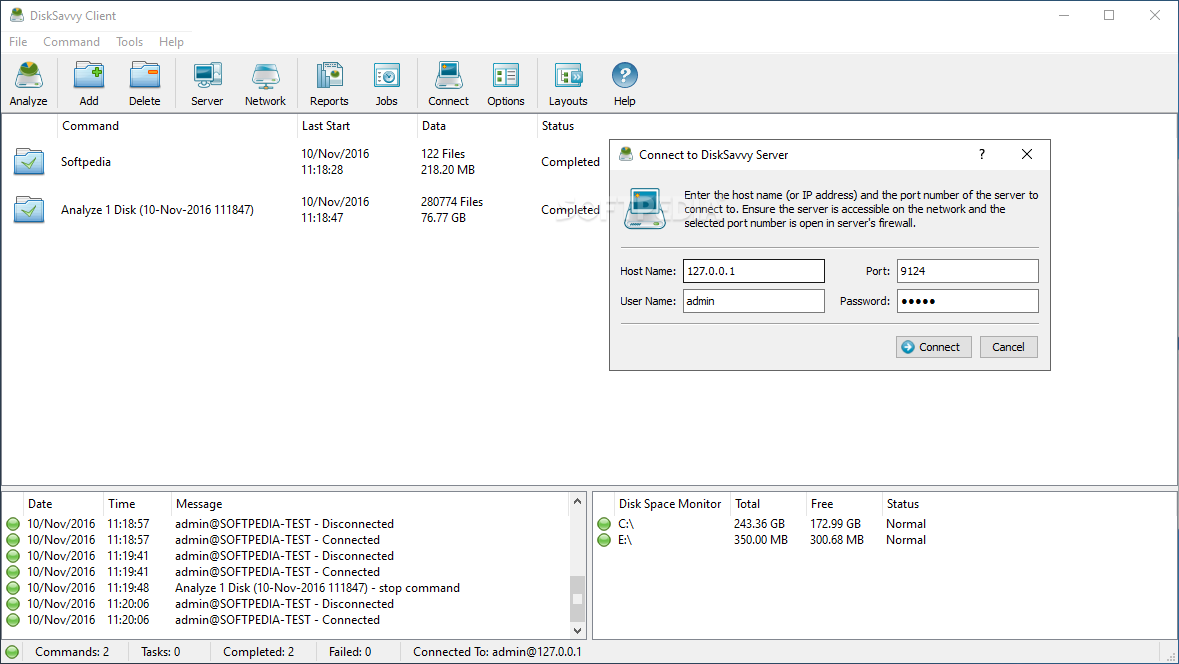Open the Server toolbar icon
Screen dimensions: 1179x664
click(x=207, y=83)
